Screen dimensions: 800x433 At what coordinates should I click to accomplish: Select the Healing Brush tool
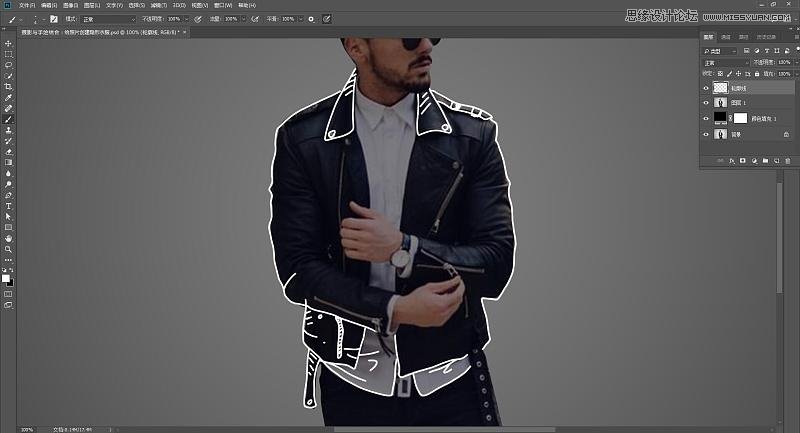8,108
